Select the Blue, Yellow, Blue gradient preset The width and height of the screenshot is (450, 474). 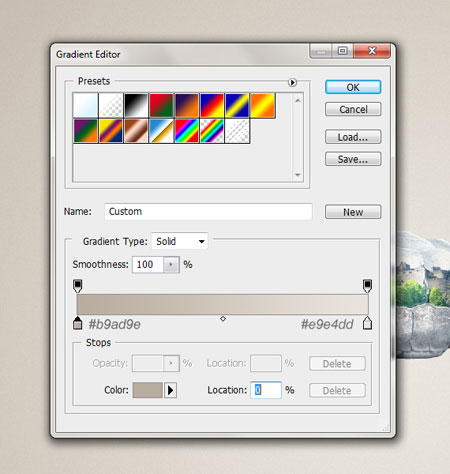pyautogui.click(x=237, y=105)
